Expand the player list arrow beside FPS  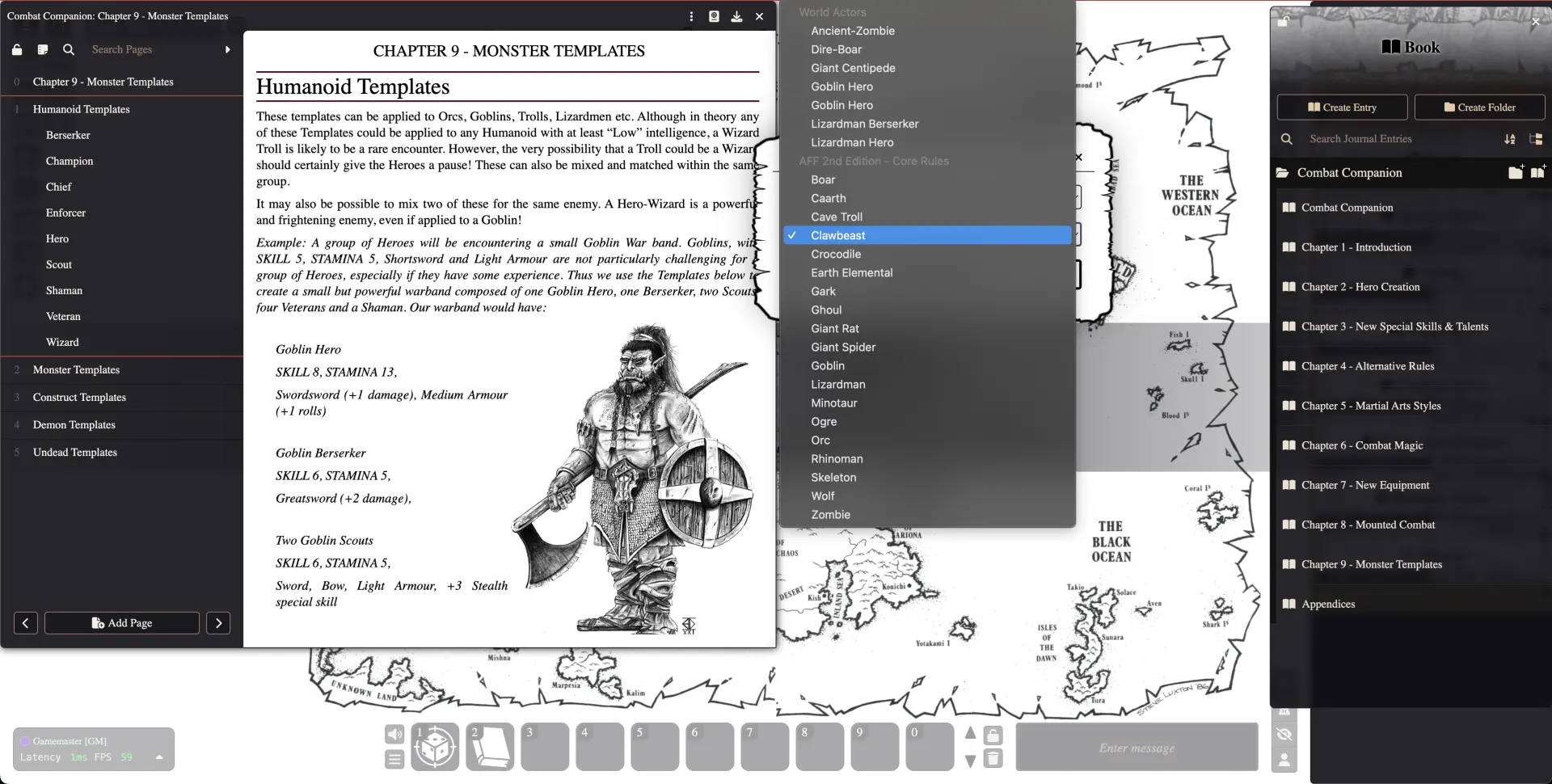pos(159,757)
